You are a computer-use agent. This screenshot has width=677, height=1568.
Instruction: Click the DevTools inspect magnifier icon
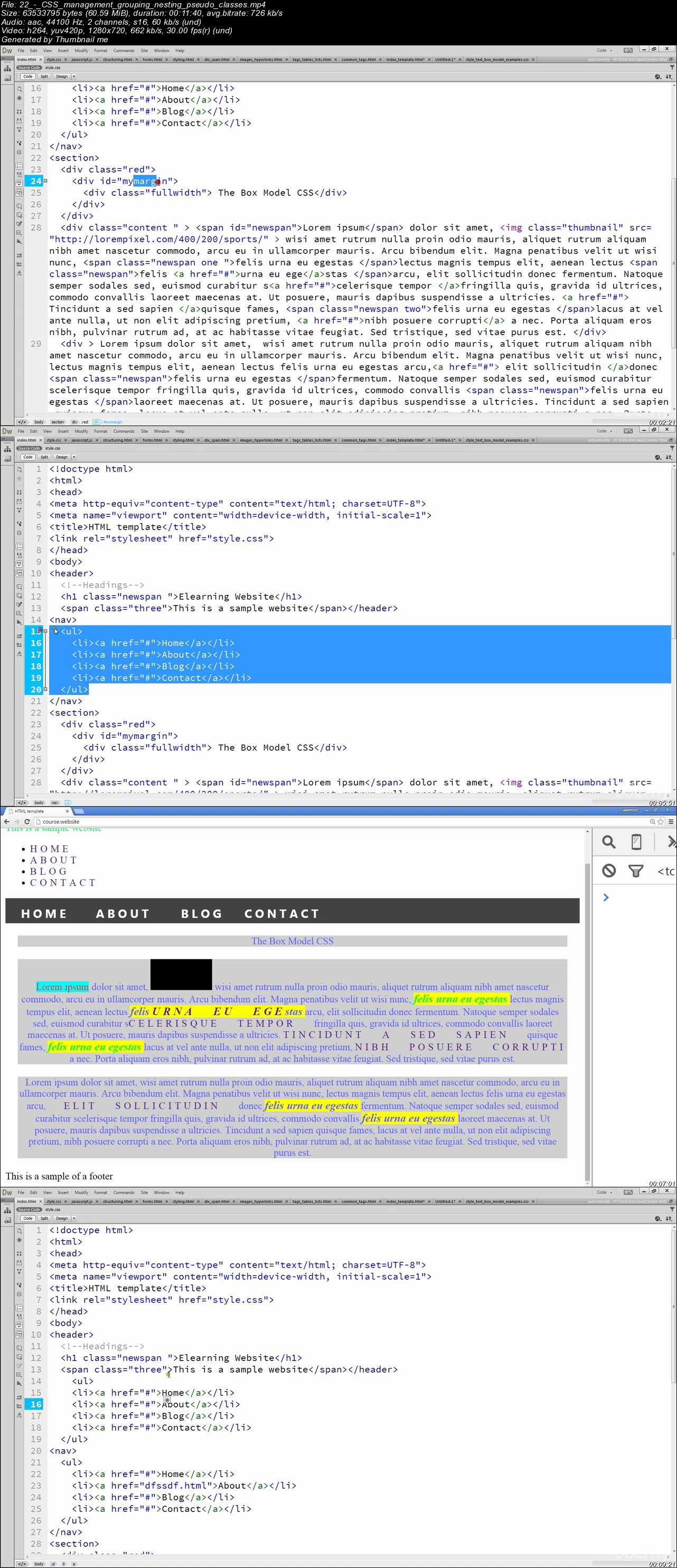click(608, 842)
